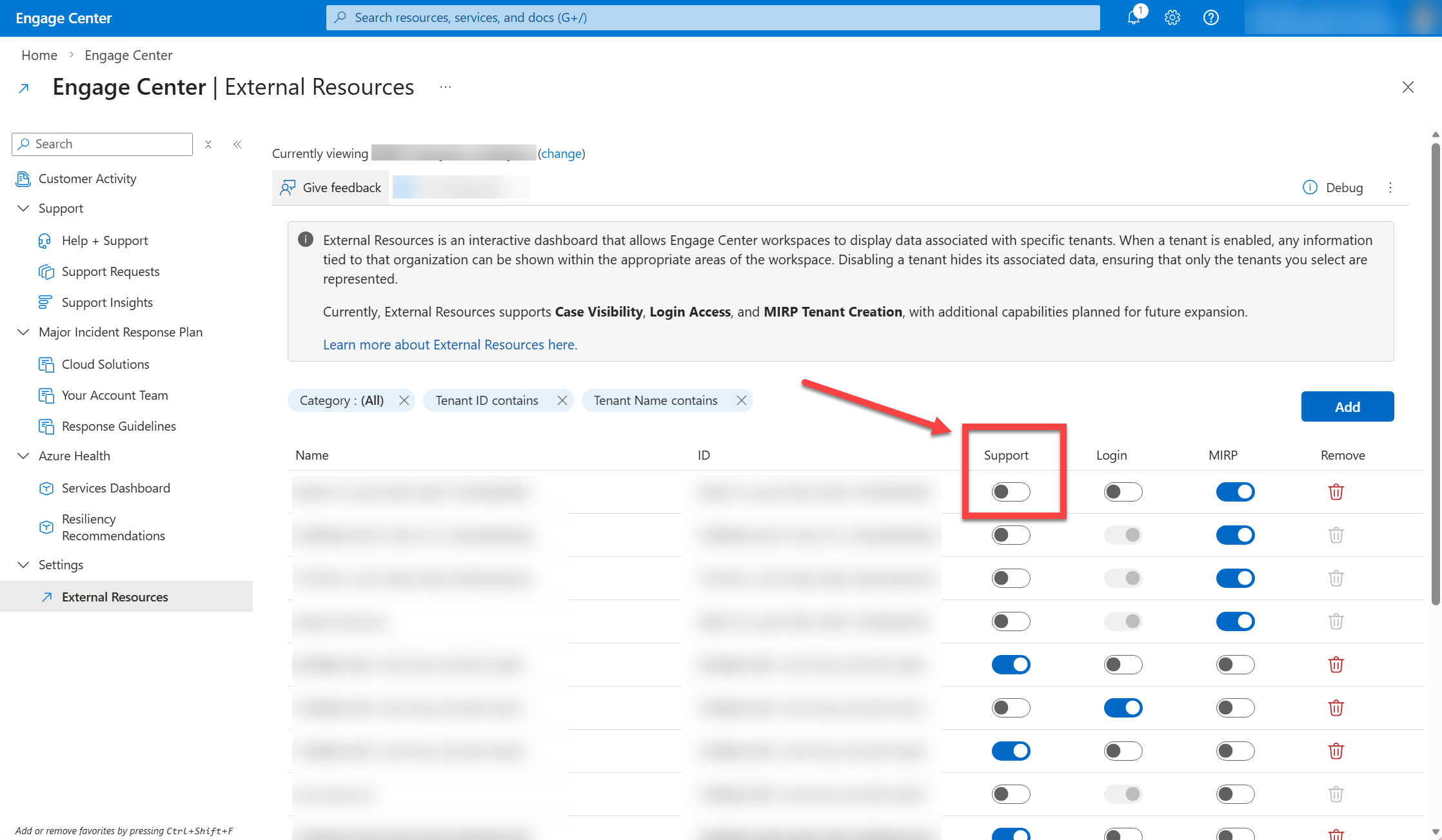
Task: Disable MIRP toggle in second row
Action: click(1235, 535)
